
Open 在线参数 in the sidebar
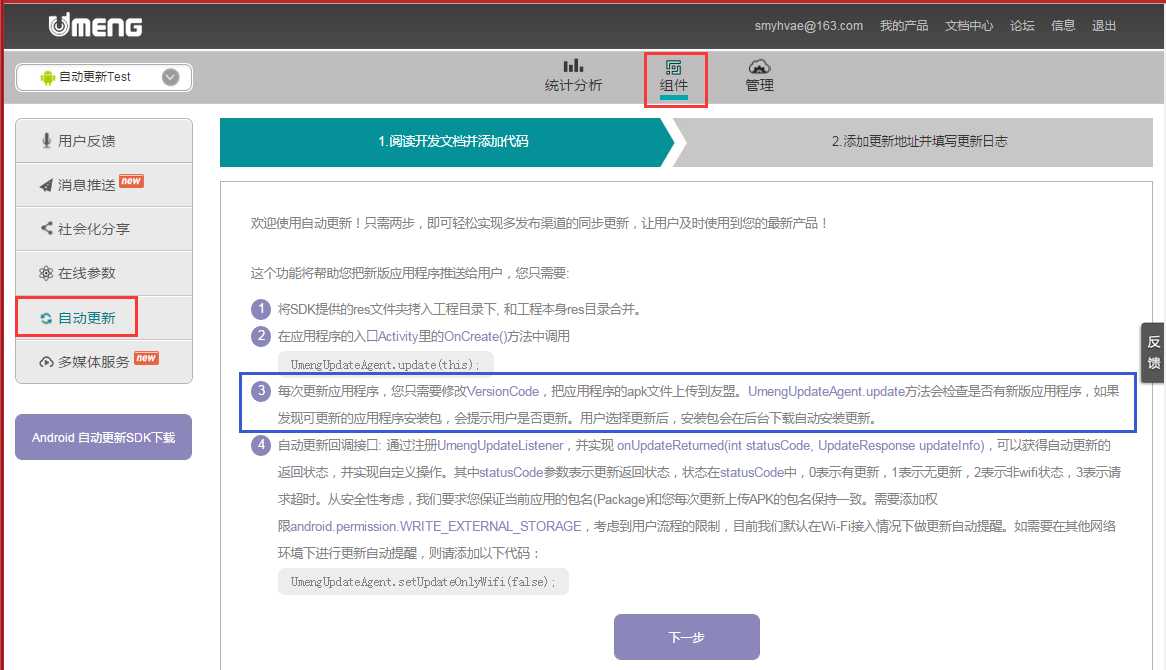104,273
